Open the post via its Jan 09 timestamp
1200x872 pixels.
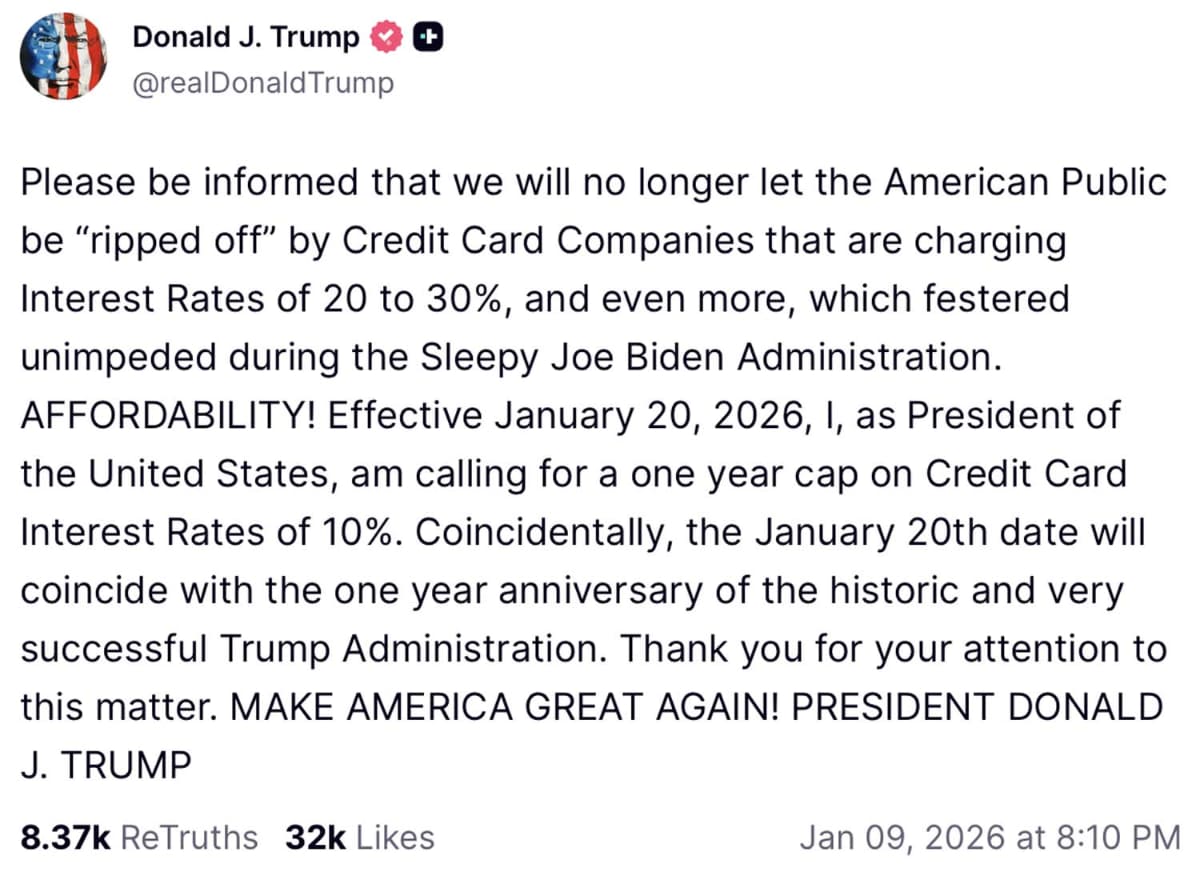(x=993, y=836)
